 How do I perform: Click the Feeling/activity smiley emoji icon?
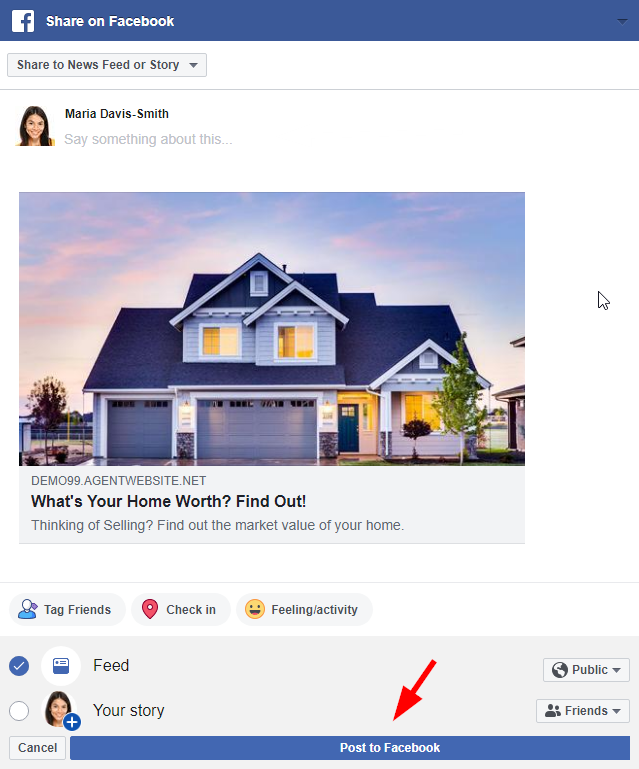(255, 609)
